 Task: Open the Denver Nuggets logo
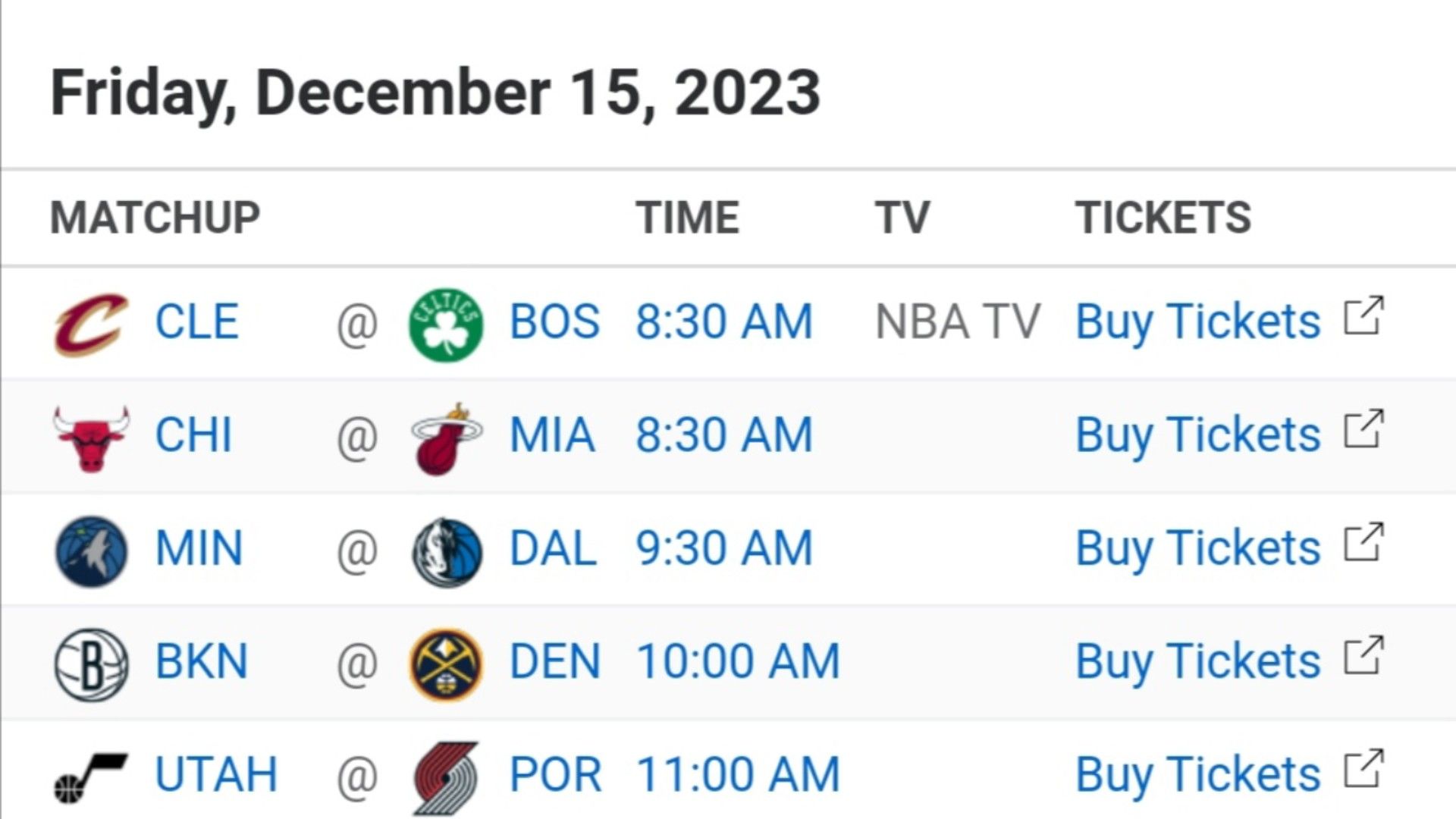pos(446,664)
